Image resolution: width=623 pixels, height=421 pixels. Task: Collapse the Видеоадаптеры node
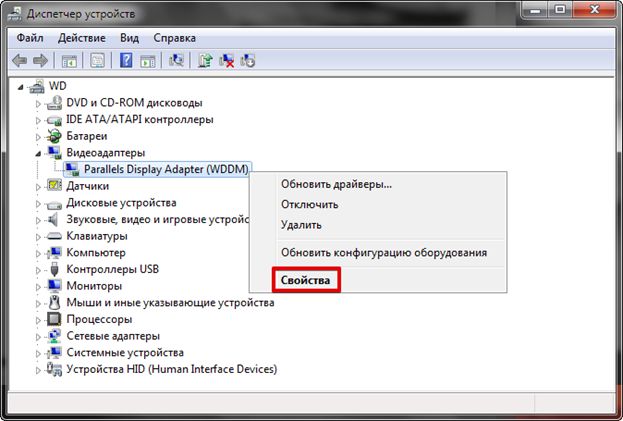(x=38, y=154)
